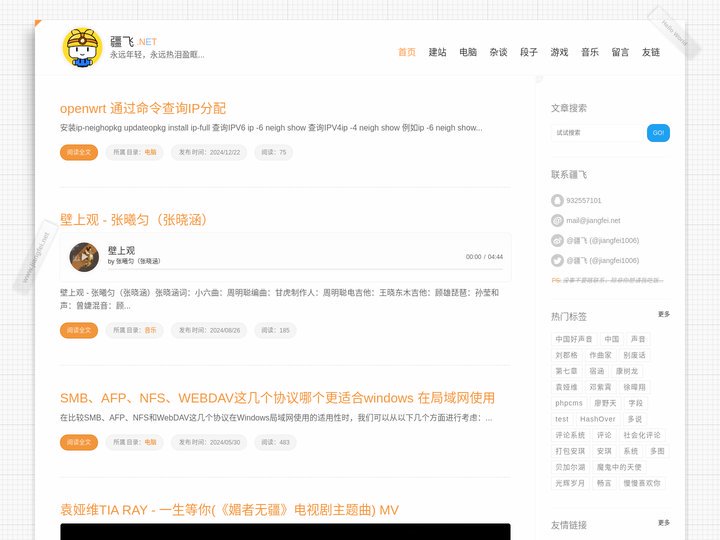
Task: Click the blue GO! search button
Action: (x=658, y=133)
